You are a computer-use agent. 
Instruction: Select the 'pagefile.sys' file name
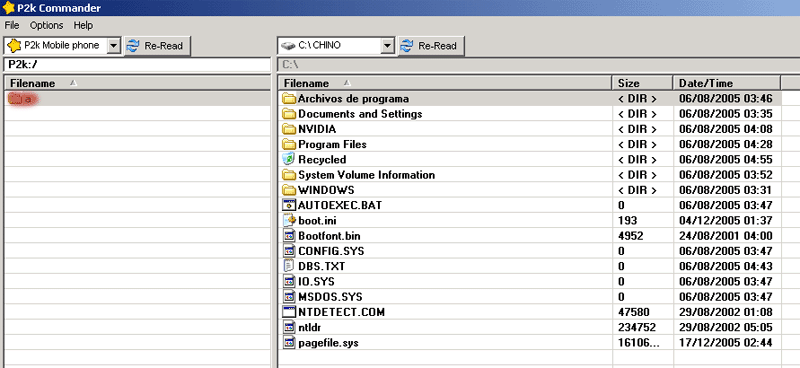328,342
